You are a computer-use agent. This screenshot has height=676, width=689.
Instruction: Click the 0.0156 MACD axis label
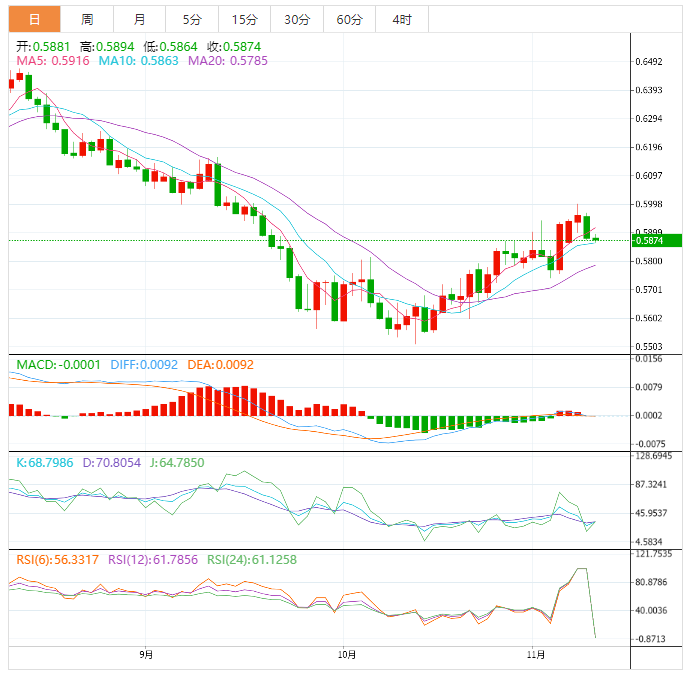pyautogui.click(x=649, y=359)
